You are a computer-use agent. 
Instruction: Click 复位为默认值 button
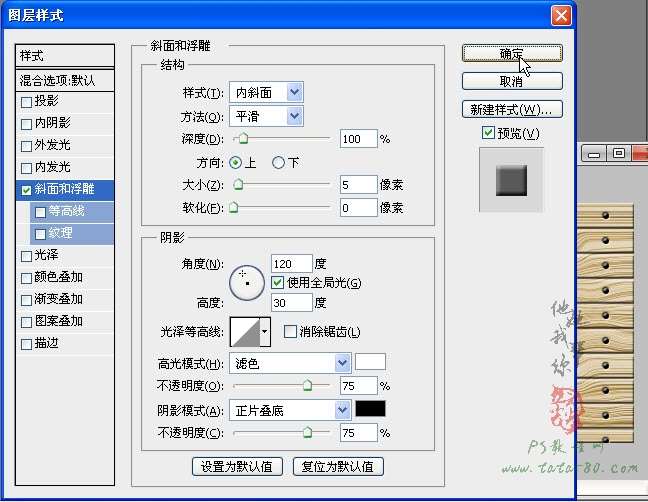coord(338,466)
